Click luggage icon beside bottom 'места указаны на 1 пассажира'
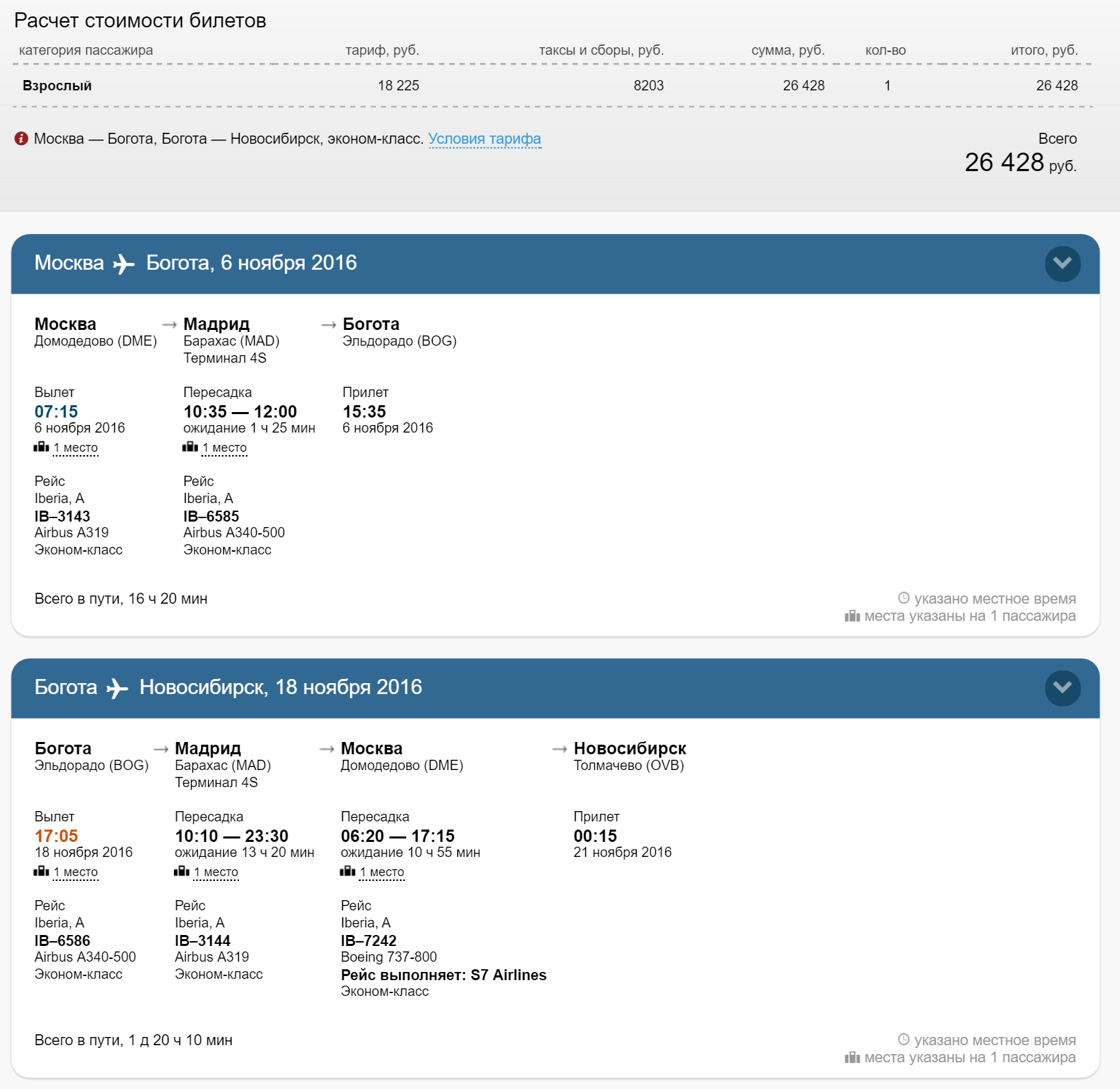 coord(852,1058)
